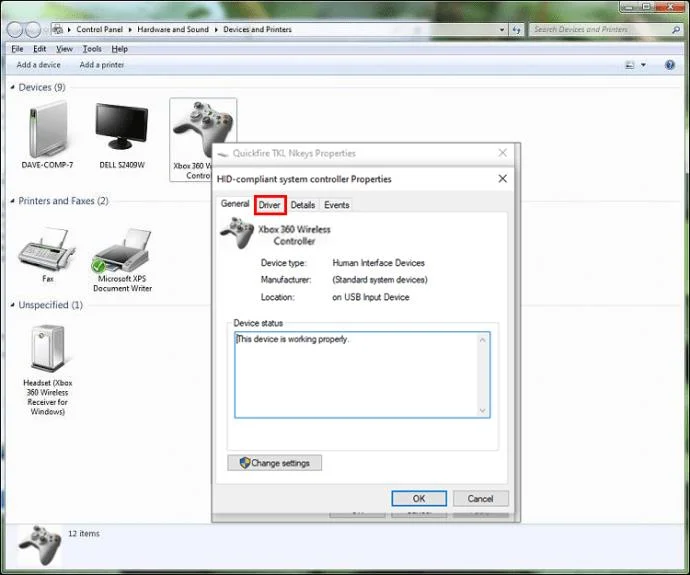Click Add a device in the toolbar
The width and height of the screenshot is (690, 575).
pos(39,65)
